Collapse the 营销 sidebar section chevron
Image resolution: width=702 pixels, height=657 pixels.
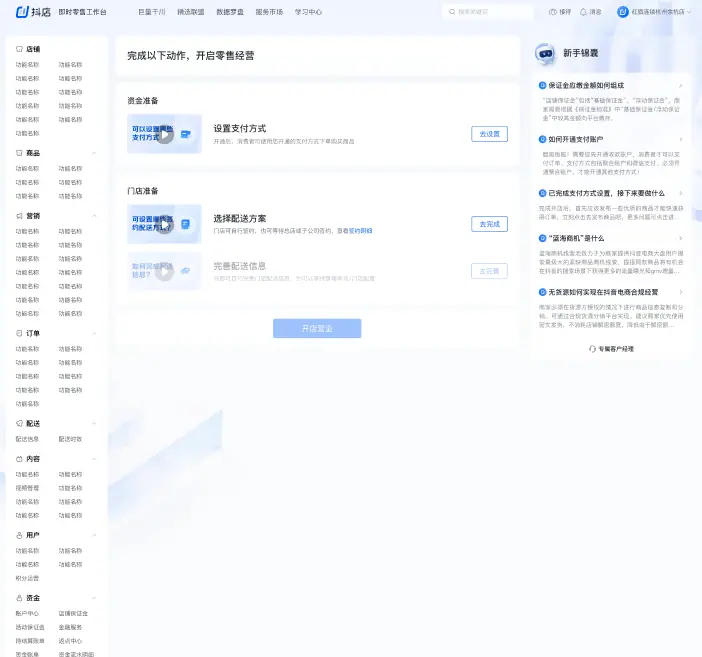94,216
